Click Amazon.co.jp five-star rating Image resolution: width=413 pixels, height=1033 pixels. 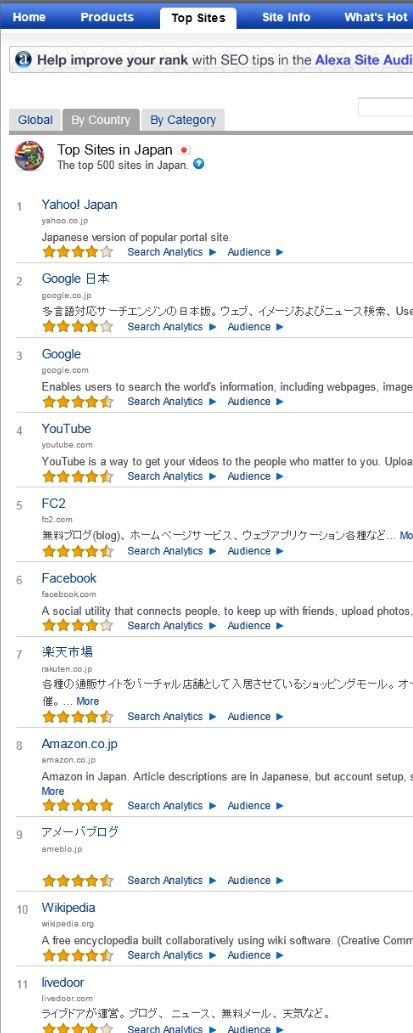(78, 805)
